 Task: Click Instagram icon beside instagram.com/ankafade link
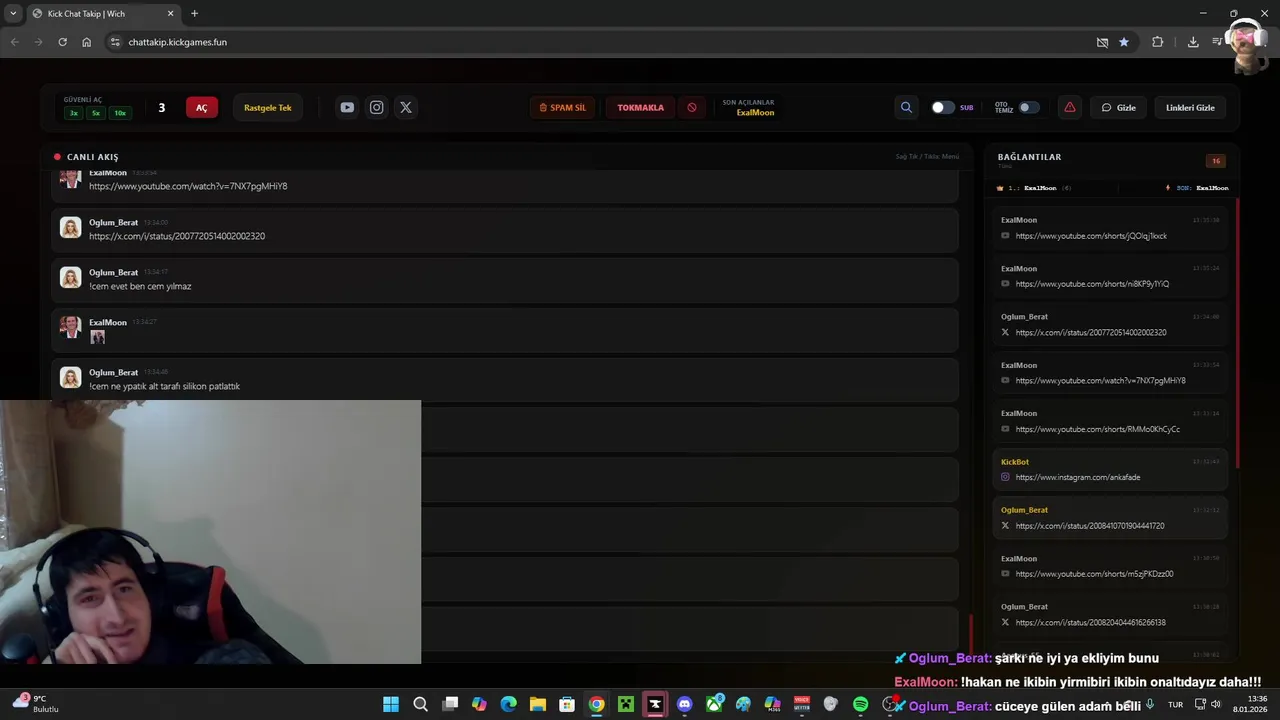(1005, 477)
